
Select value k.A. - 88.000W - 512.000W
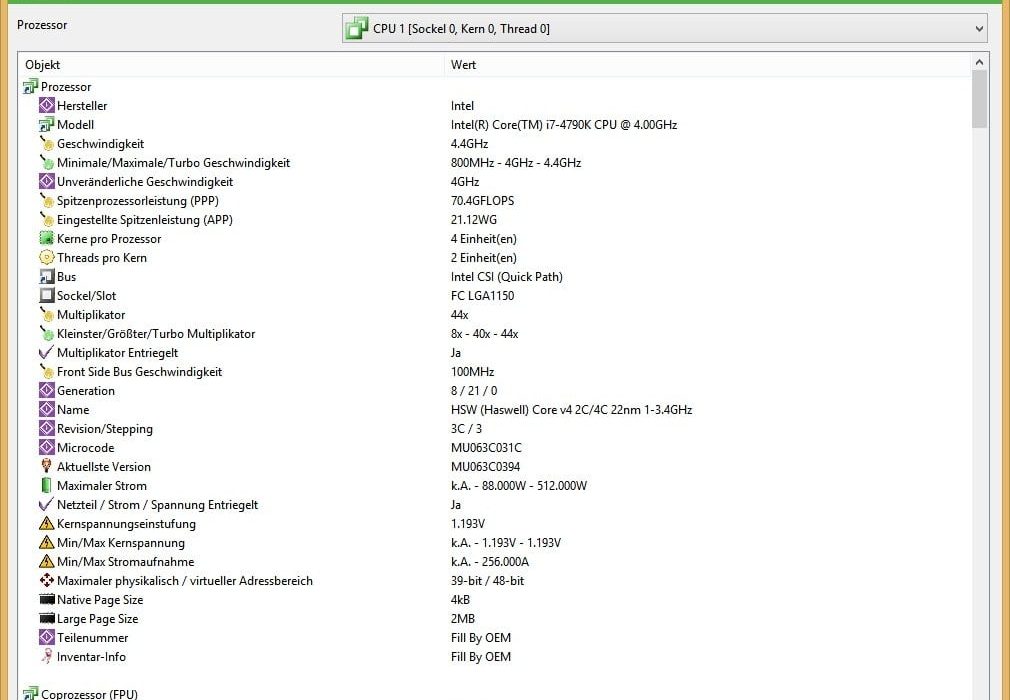pos(519,485)
